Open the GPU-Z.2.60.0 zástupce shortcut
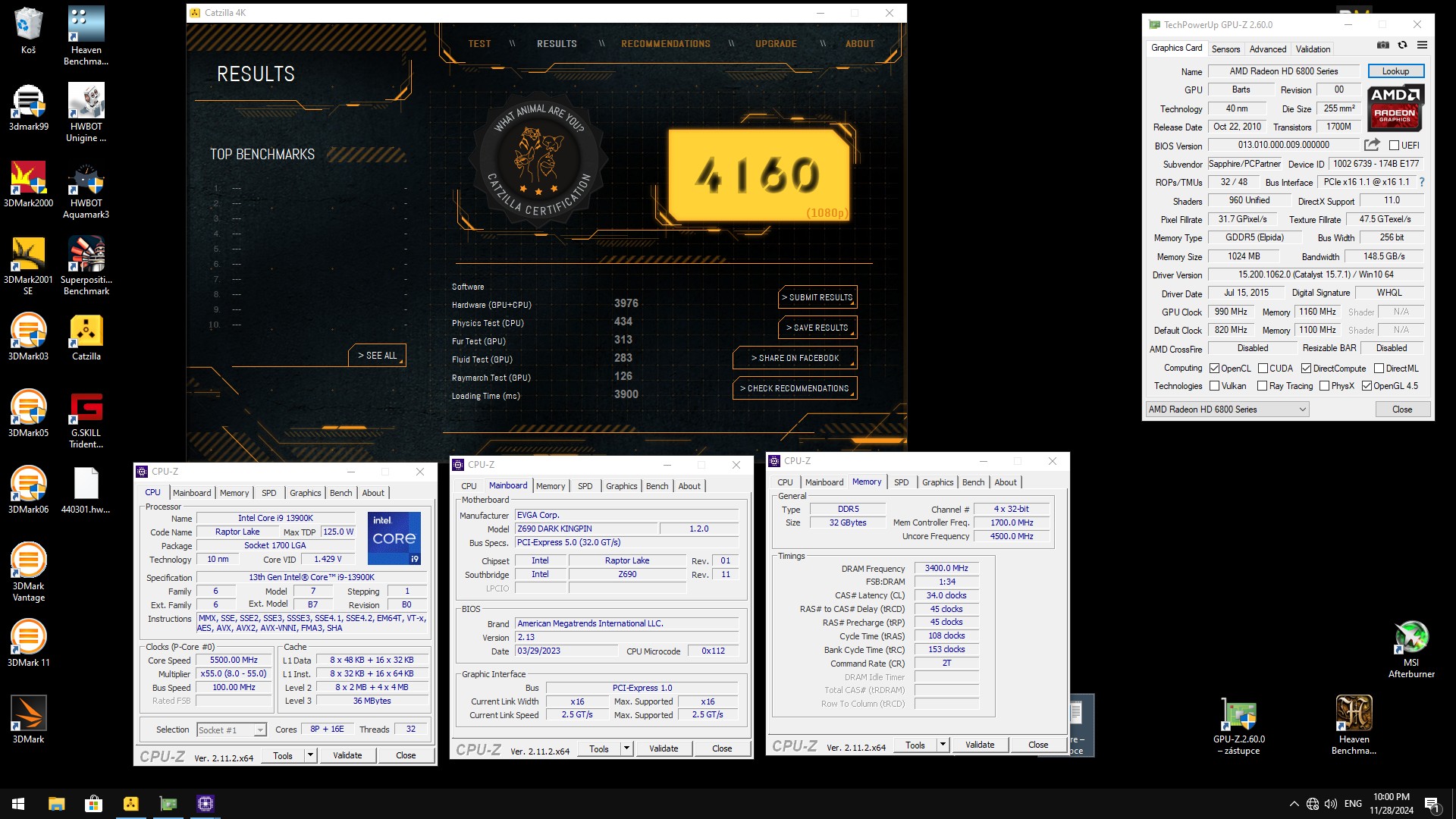Image resolution: width=1456 pixels, height=819 pixels. [x=1238, y=726]
